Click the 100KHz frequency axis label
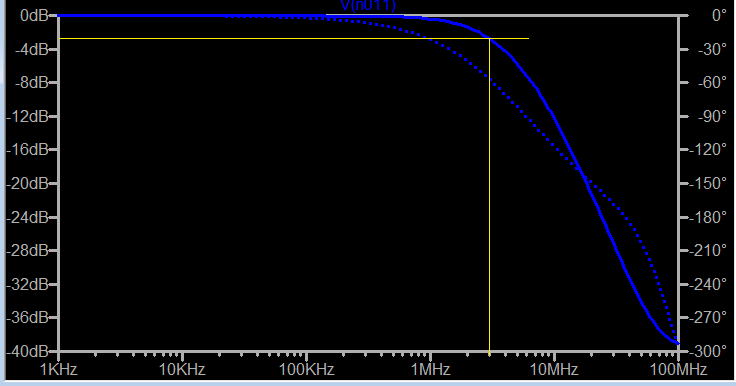 point(307,369)
